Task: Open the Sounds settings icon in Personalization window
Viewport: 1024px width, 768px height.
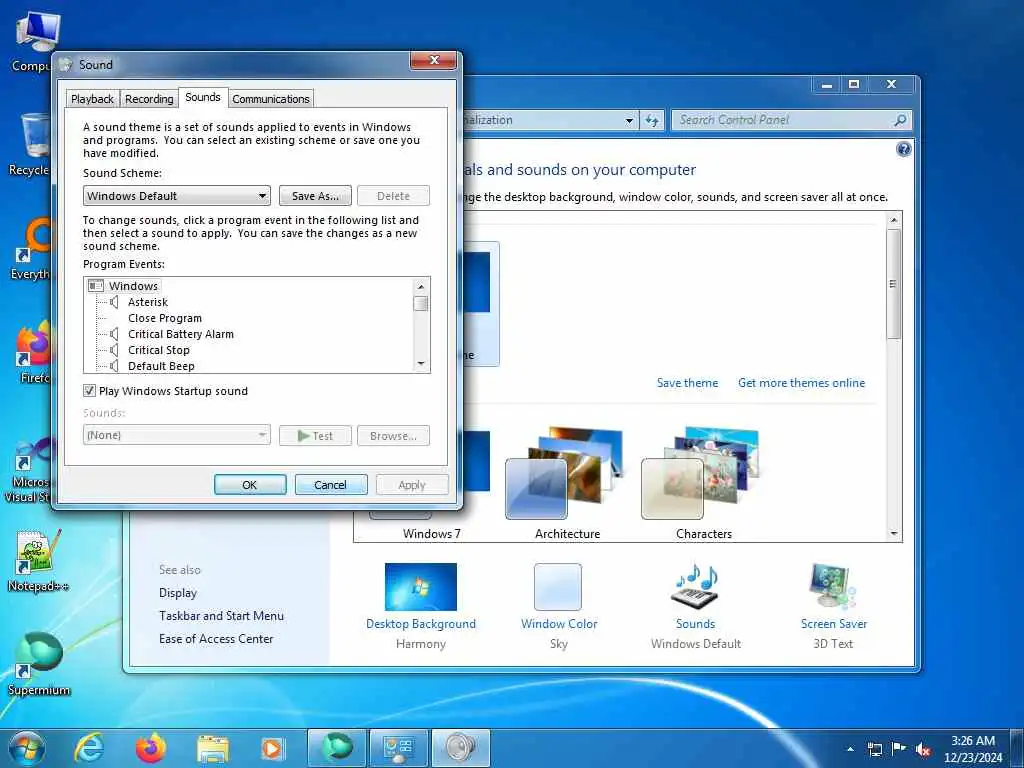Action: coord(696,586)
